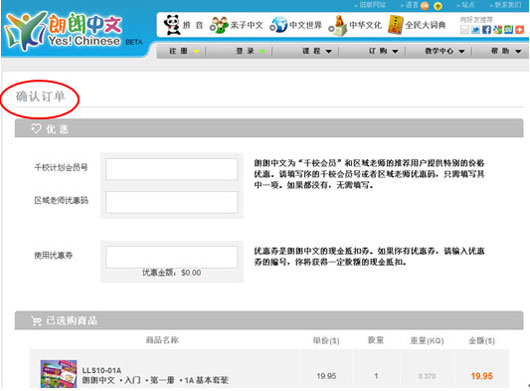The height and width of the screenshot is (391, 530).
Task: Click the product code LLS10-01A
Action: click(102, 370)
